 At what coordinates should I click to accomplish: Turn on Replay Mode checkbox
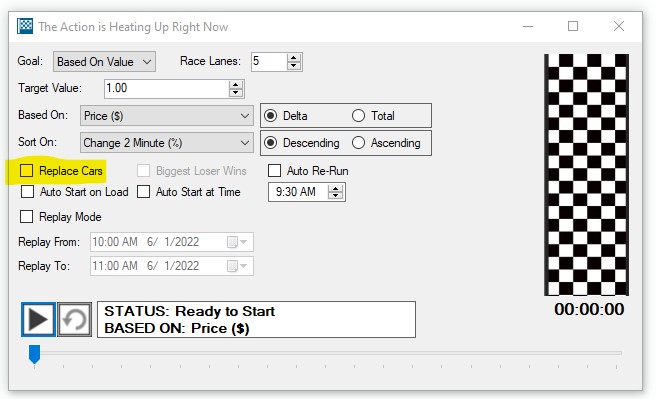[x=26, y=217]
